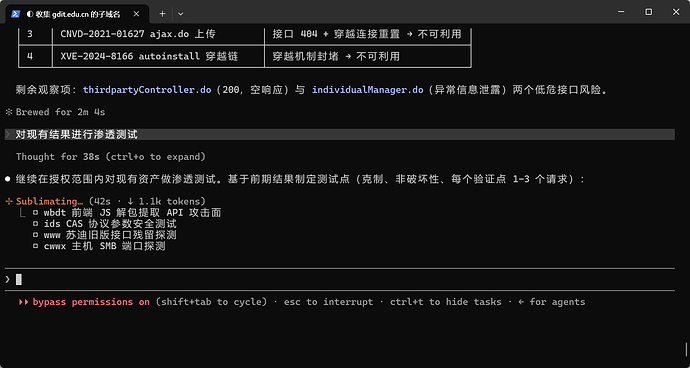This screenshot has width=690, height=368.
Task: Select the 收集 gdit.edu.cn 的子域名 tab
Action: click(77, 14)
